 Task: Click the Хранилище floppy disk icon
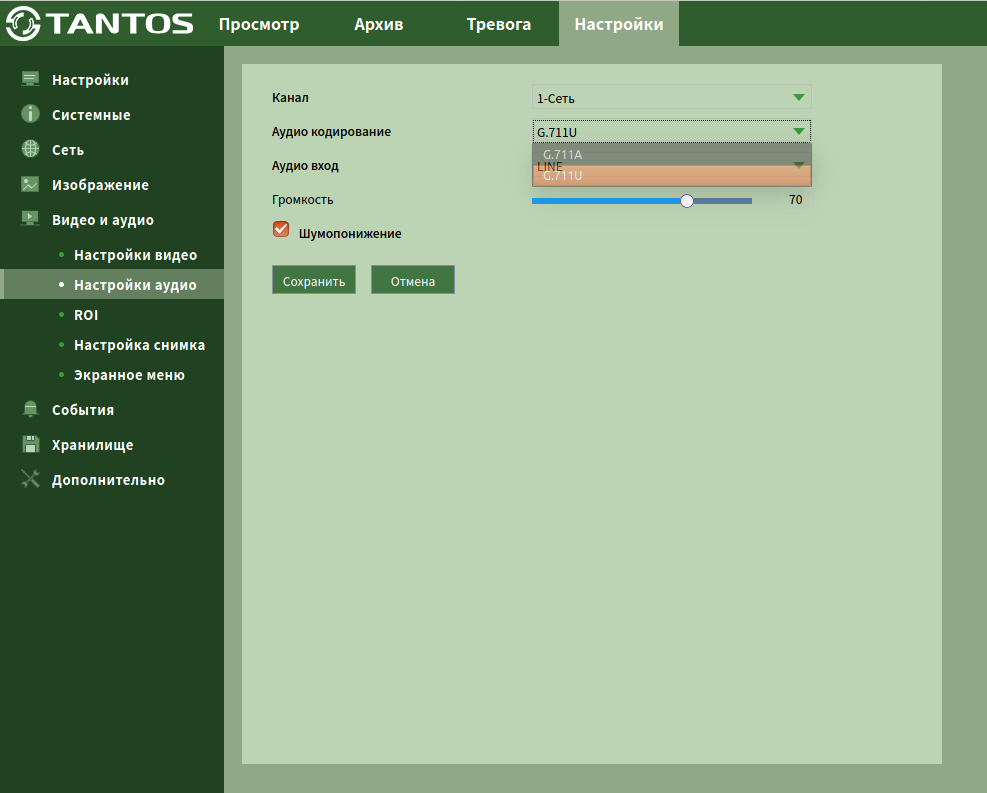pos(30,444)
